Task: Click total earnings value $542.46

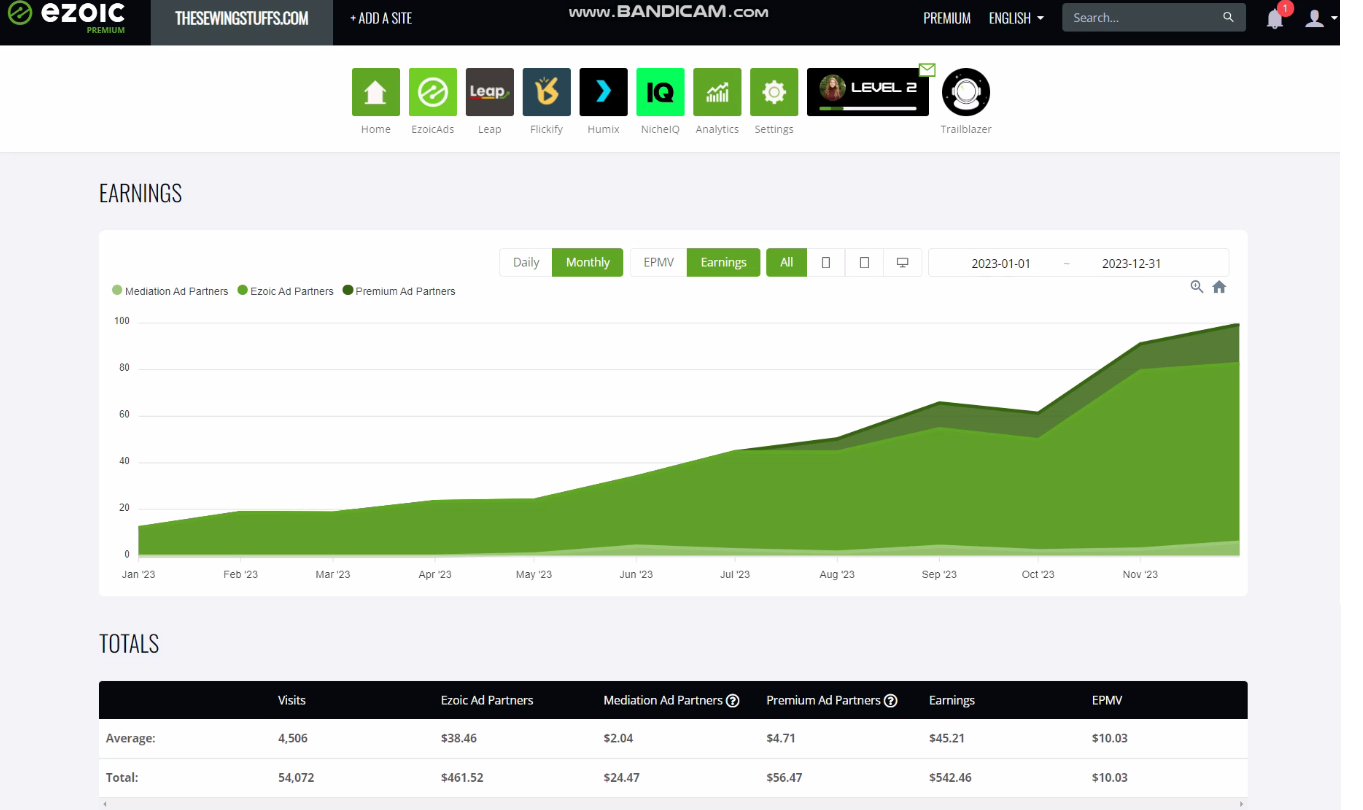Action: [x=952, y=777]
